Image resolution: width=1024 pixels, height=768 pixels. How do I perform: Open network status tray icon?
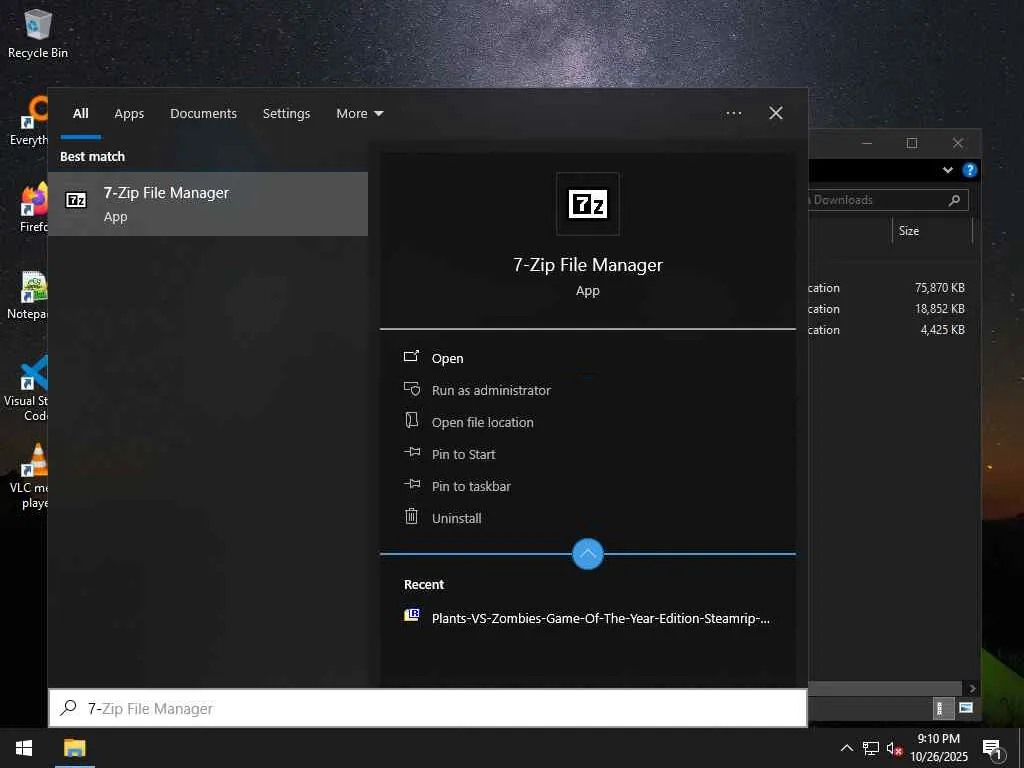tap(871, 748)
